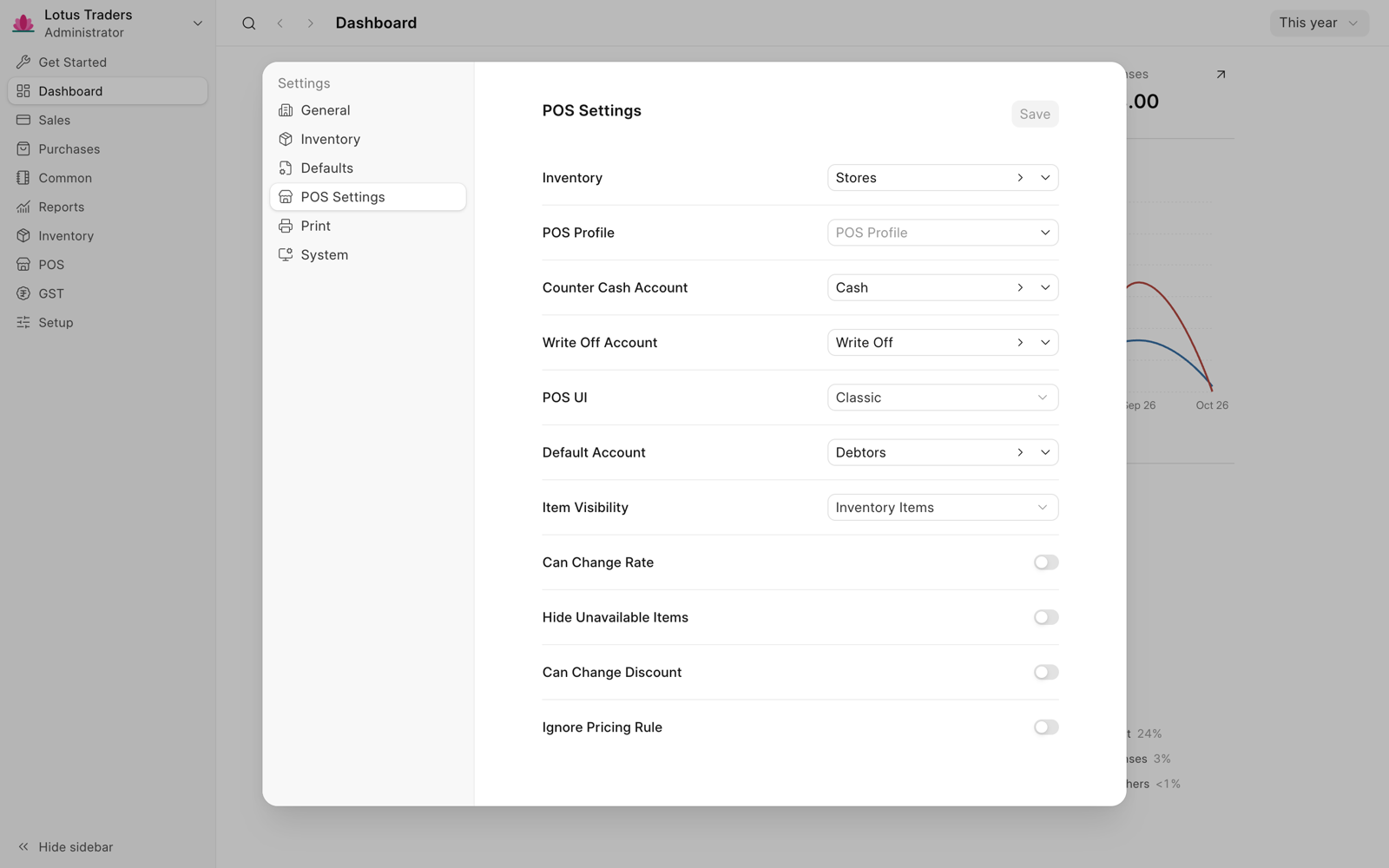1389x868 pixels.
Task: Open the POS UI Classic dropdown
Action: [x=943, y=398]
